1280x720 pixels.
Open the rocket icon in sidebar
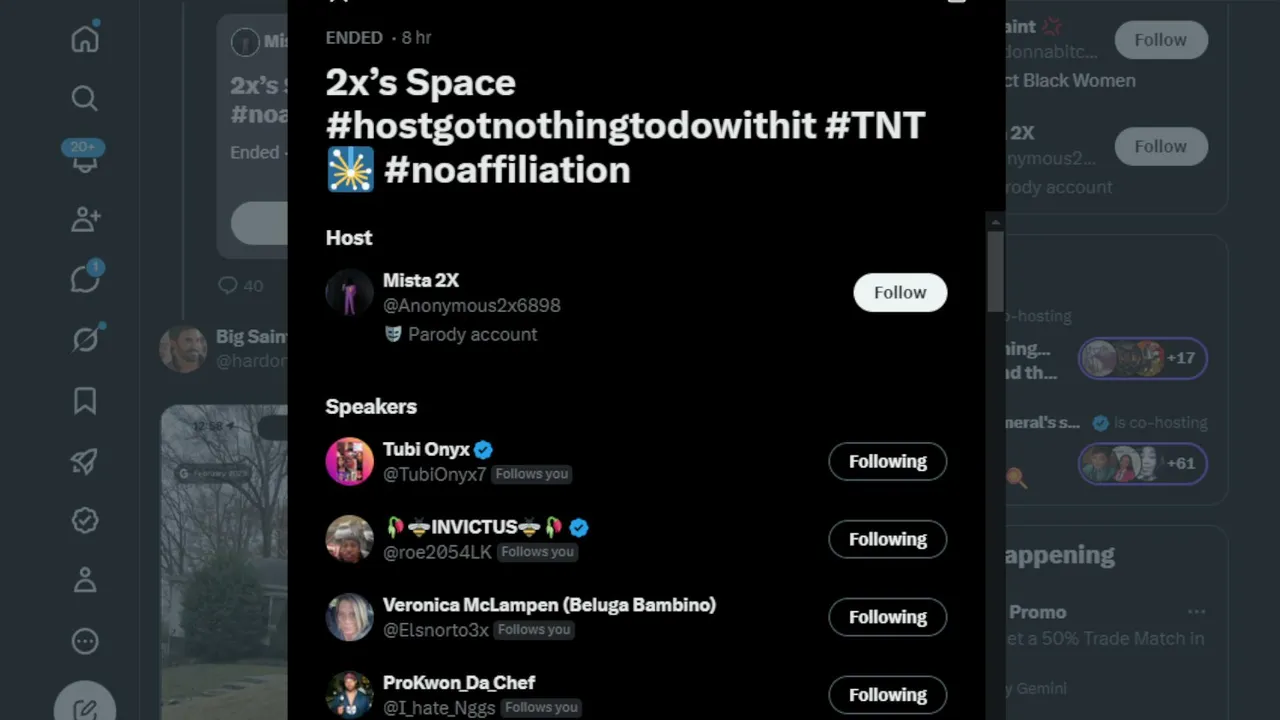point(85,461)
